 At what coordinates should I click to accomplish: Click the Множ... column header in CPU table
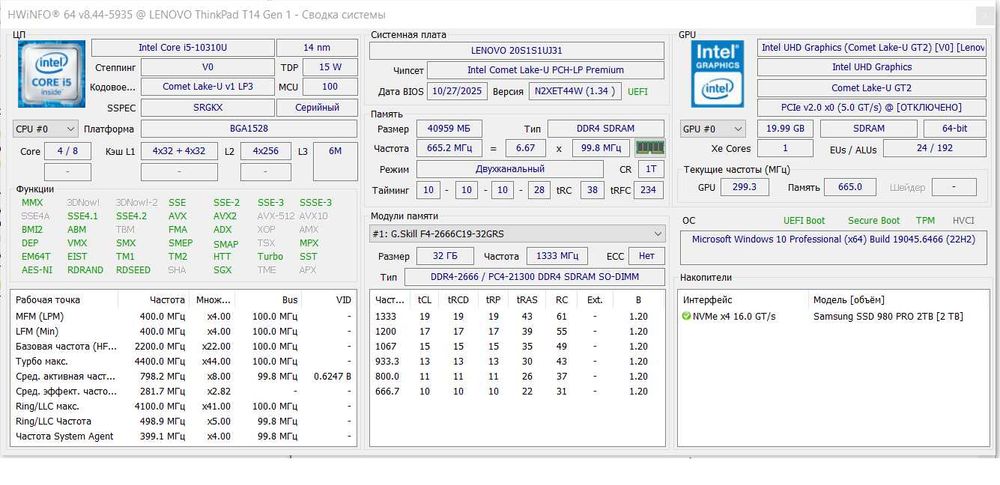click(214, 300)
